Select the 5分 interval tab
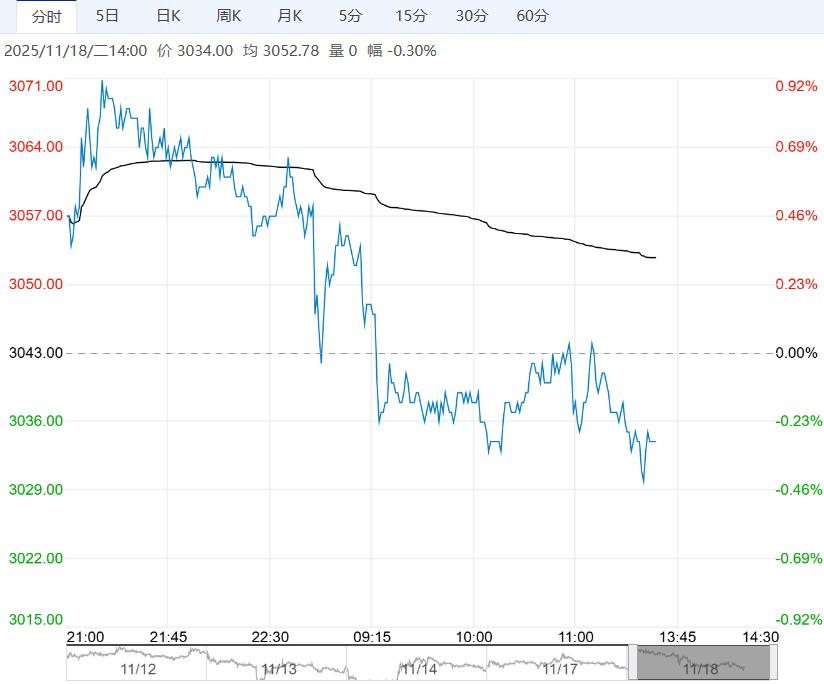824x684 pixels. 351,16
